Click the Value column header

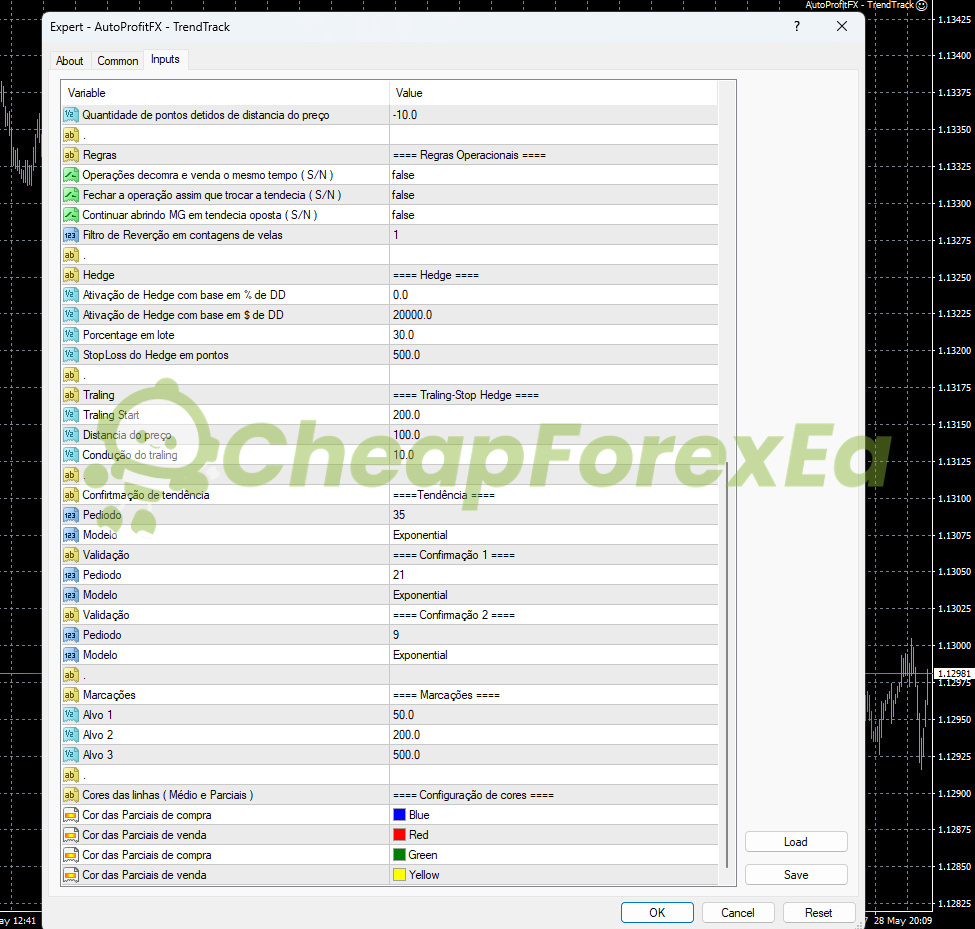[x=553, y=93]
